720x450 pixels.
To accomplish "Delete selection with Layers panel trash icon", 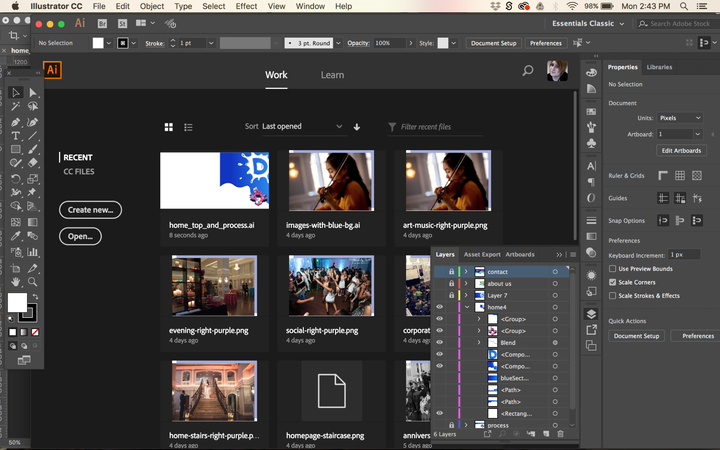I will [x=560, y=434].
